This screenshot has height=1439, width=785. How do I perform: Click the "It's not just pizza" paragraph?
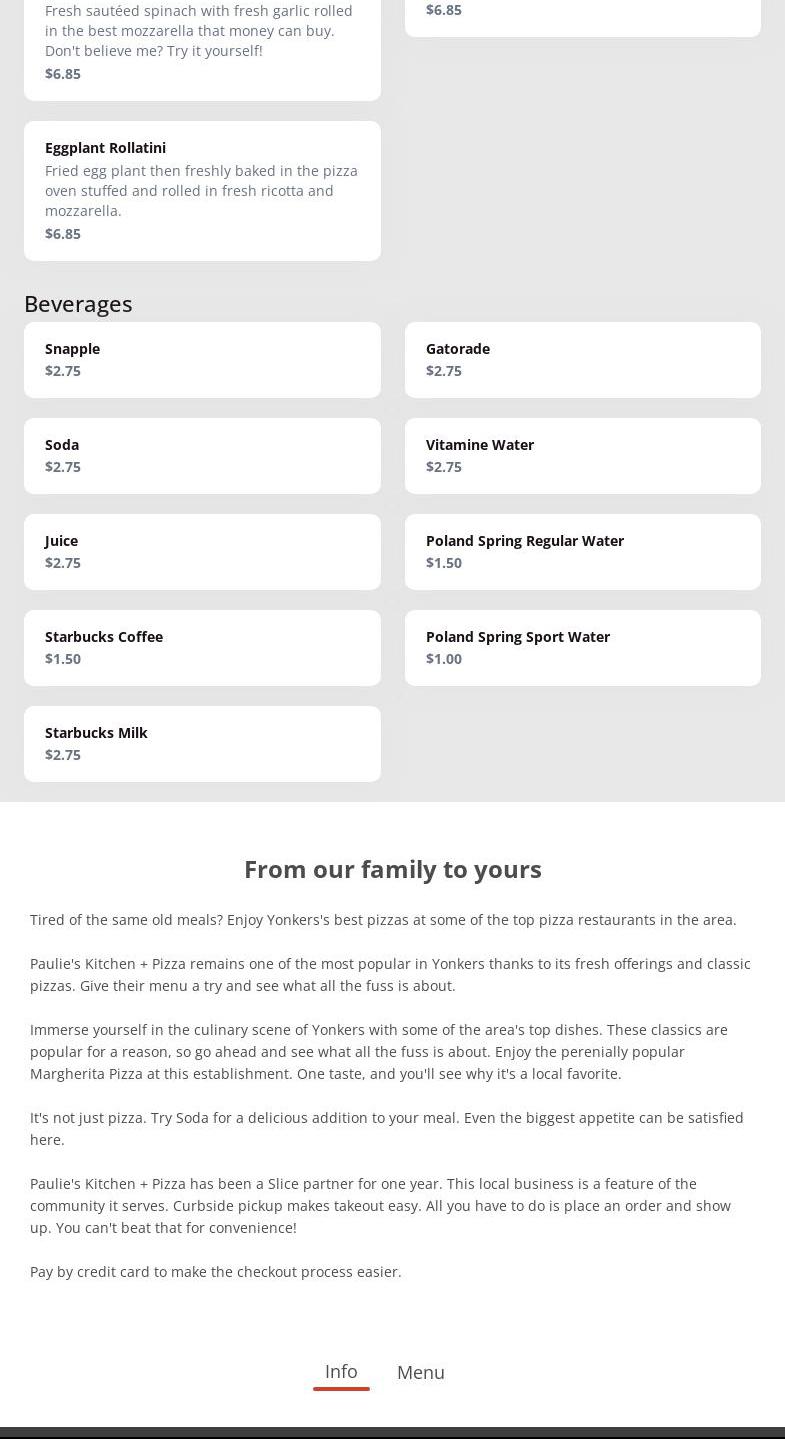point(387,1128)
